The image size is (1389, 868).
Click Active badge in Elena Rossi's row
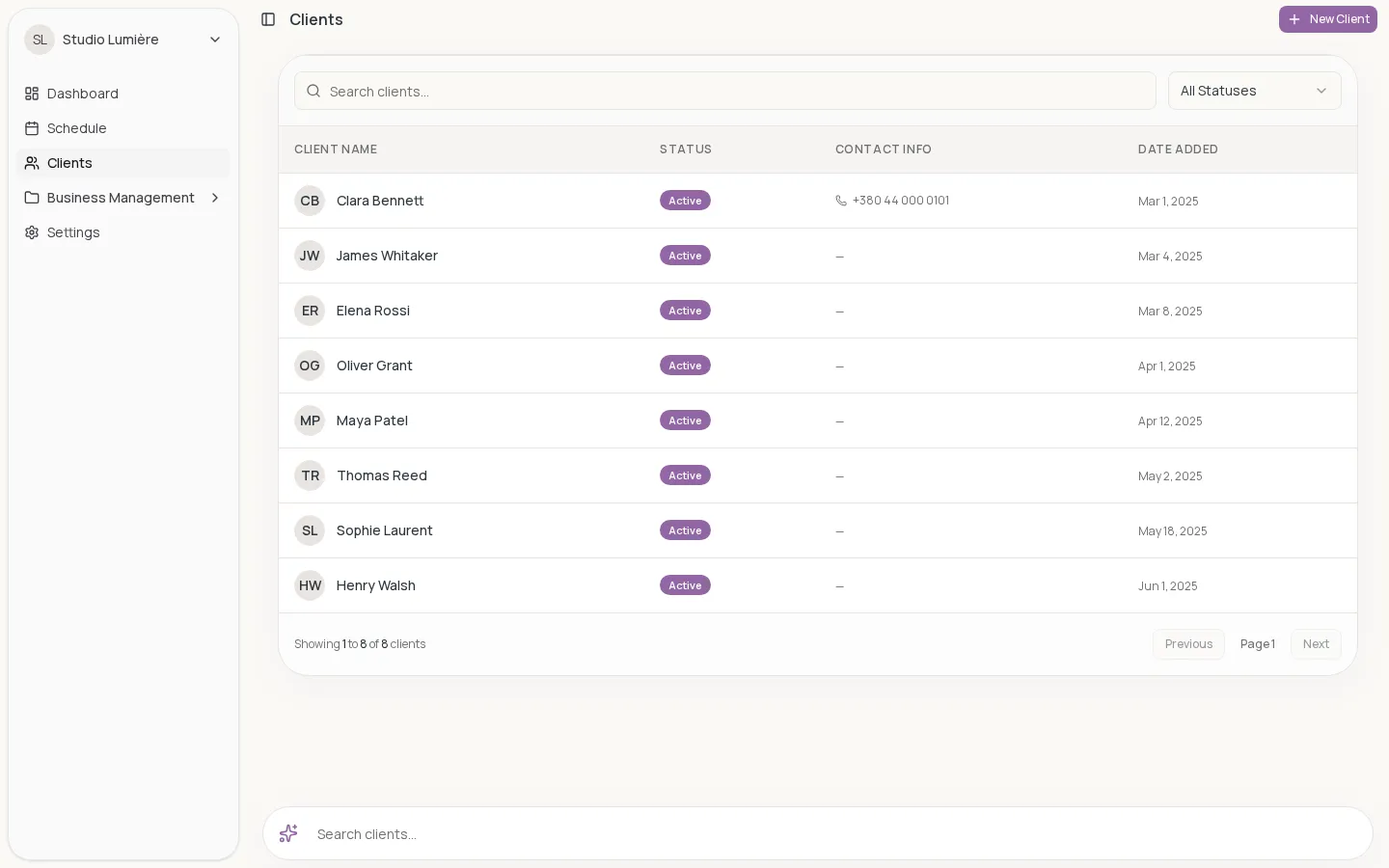[x=685, y=311]
